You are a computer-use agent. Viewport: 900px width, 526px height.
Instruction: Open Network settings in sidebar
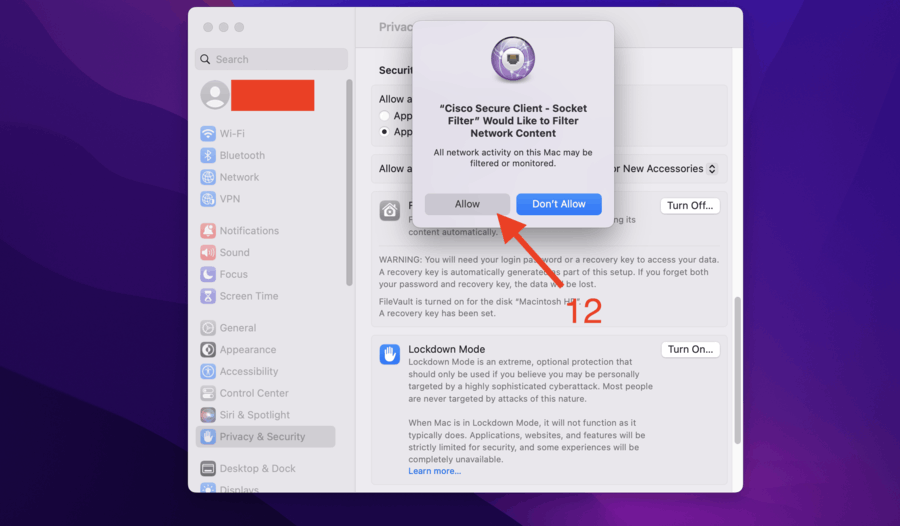pyautogui.click(x=208, y=177)
